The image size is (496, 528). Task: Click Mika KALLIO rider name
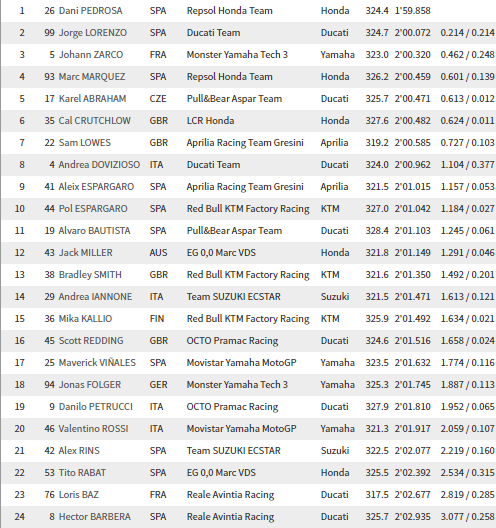pyautogui.click(x=85, y=319)
